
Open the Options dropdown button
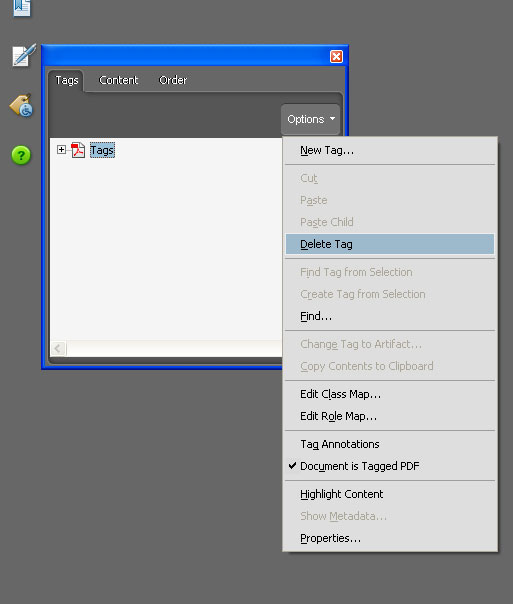click(x=311, y=119)
